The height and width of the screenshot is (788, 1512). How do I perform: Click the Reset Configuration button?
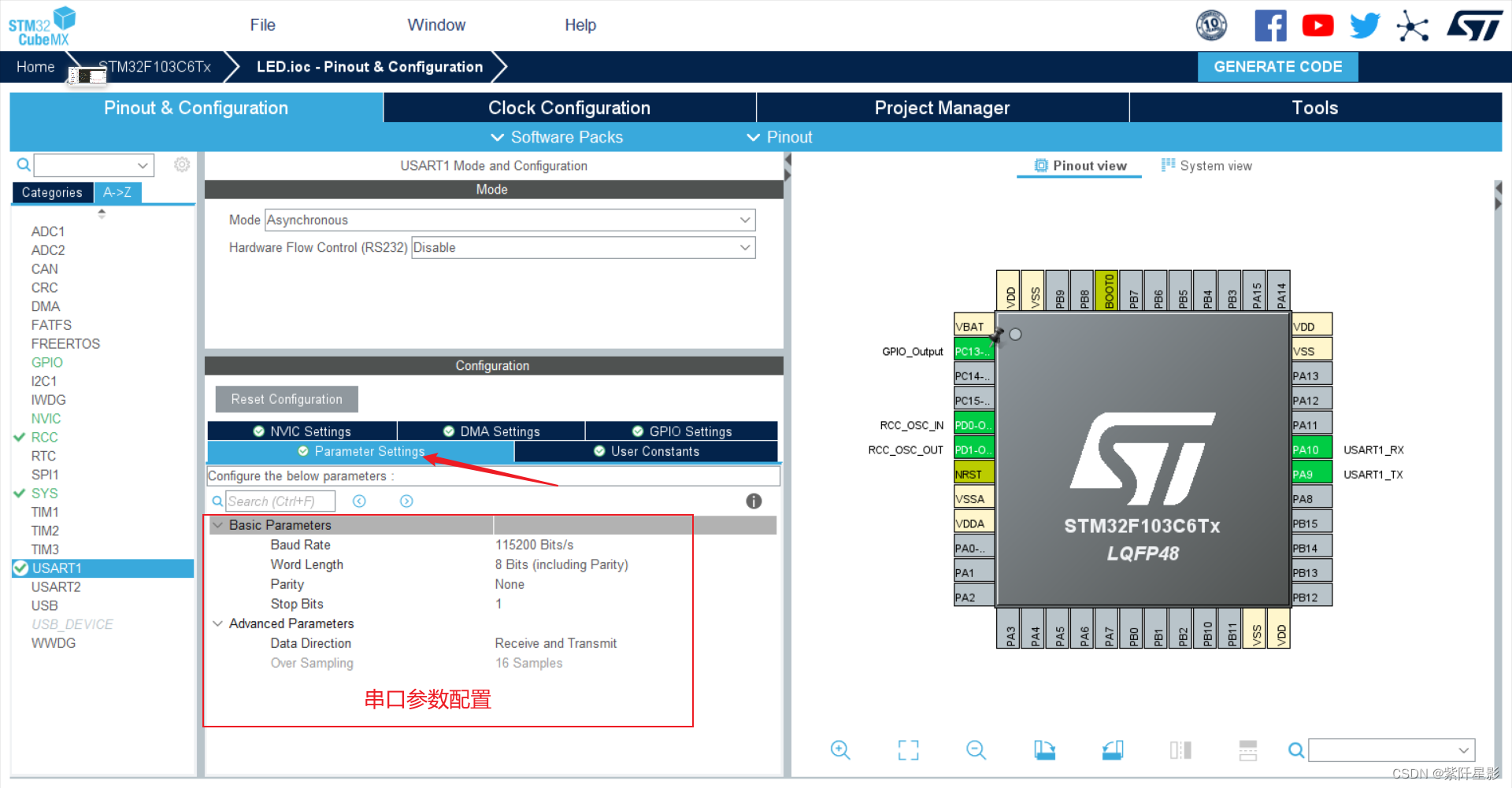point(287,399)
